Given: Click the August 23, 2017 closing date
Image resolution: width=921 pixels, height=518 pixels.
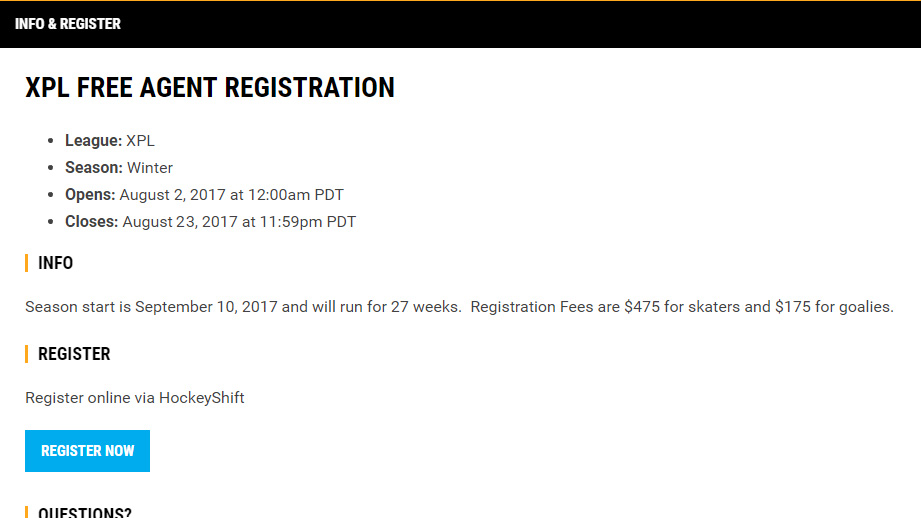Looking at the screenshot, I should click(180, 222).
